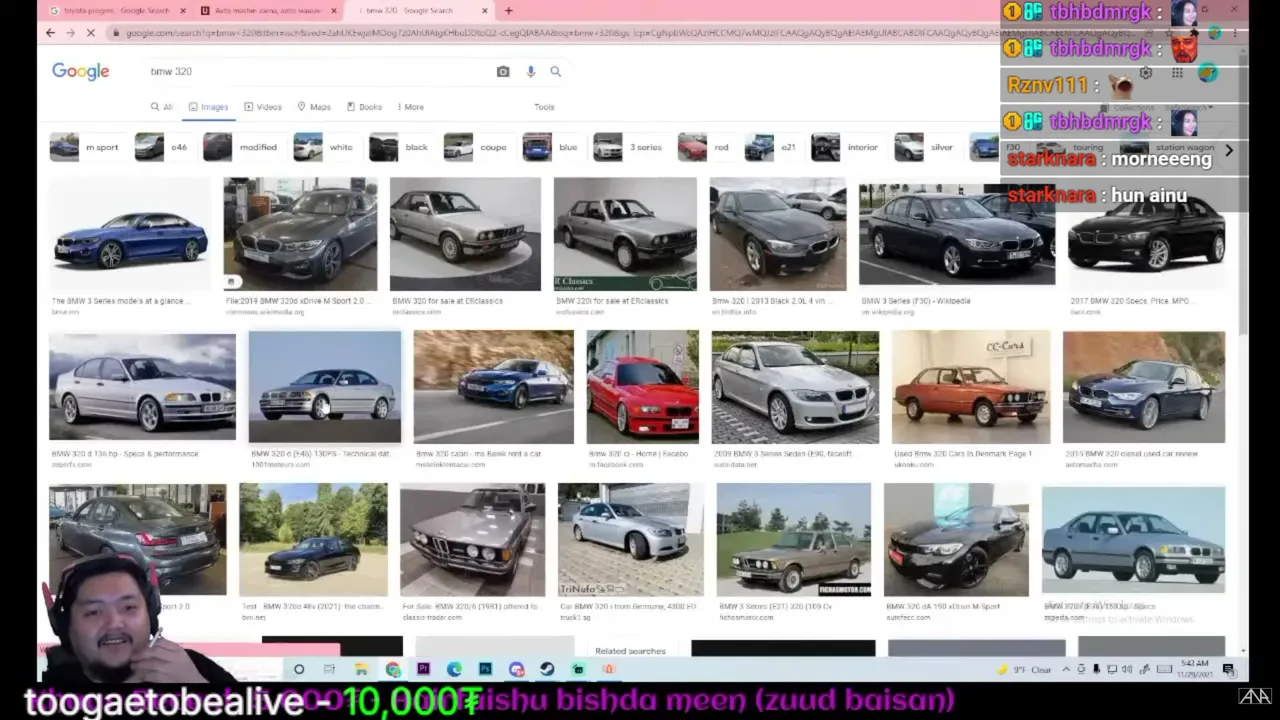Open the BMW 320 d 136 hp image
This screenshot has width=1280, height=720.
point(142,387)
